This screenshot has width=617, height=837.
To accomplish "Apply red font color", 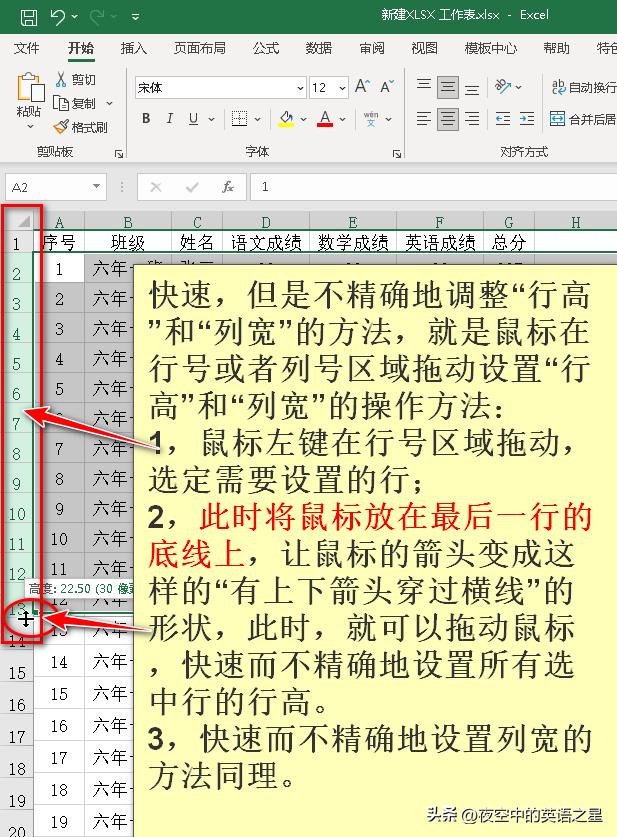I will click(325, 119).
